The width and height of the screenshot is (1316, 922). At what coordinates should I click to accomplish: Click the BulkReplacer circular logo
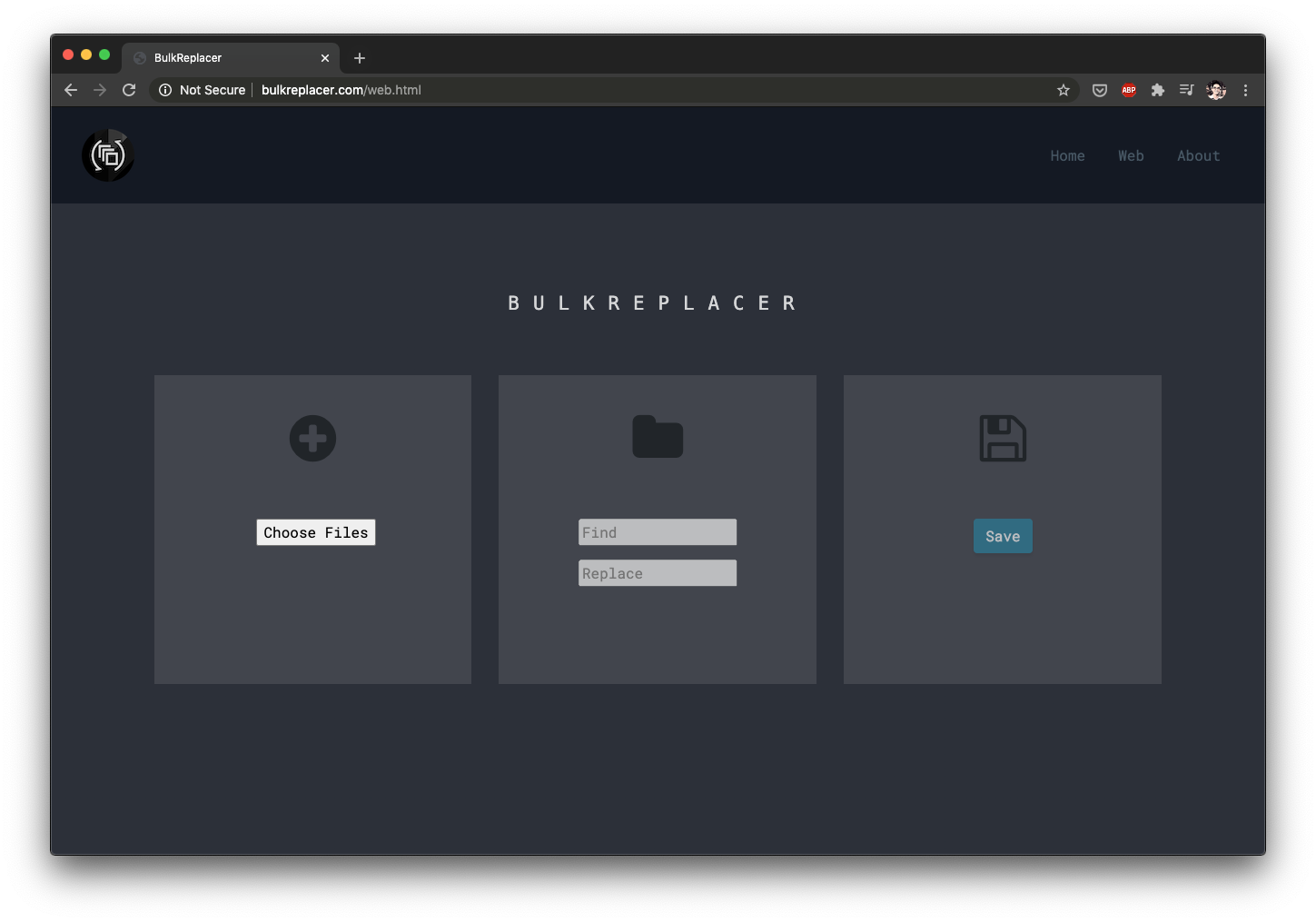(x=108, y=155)
